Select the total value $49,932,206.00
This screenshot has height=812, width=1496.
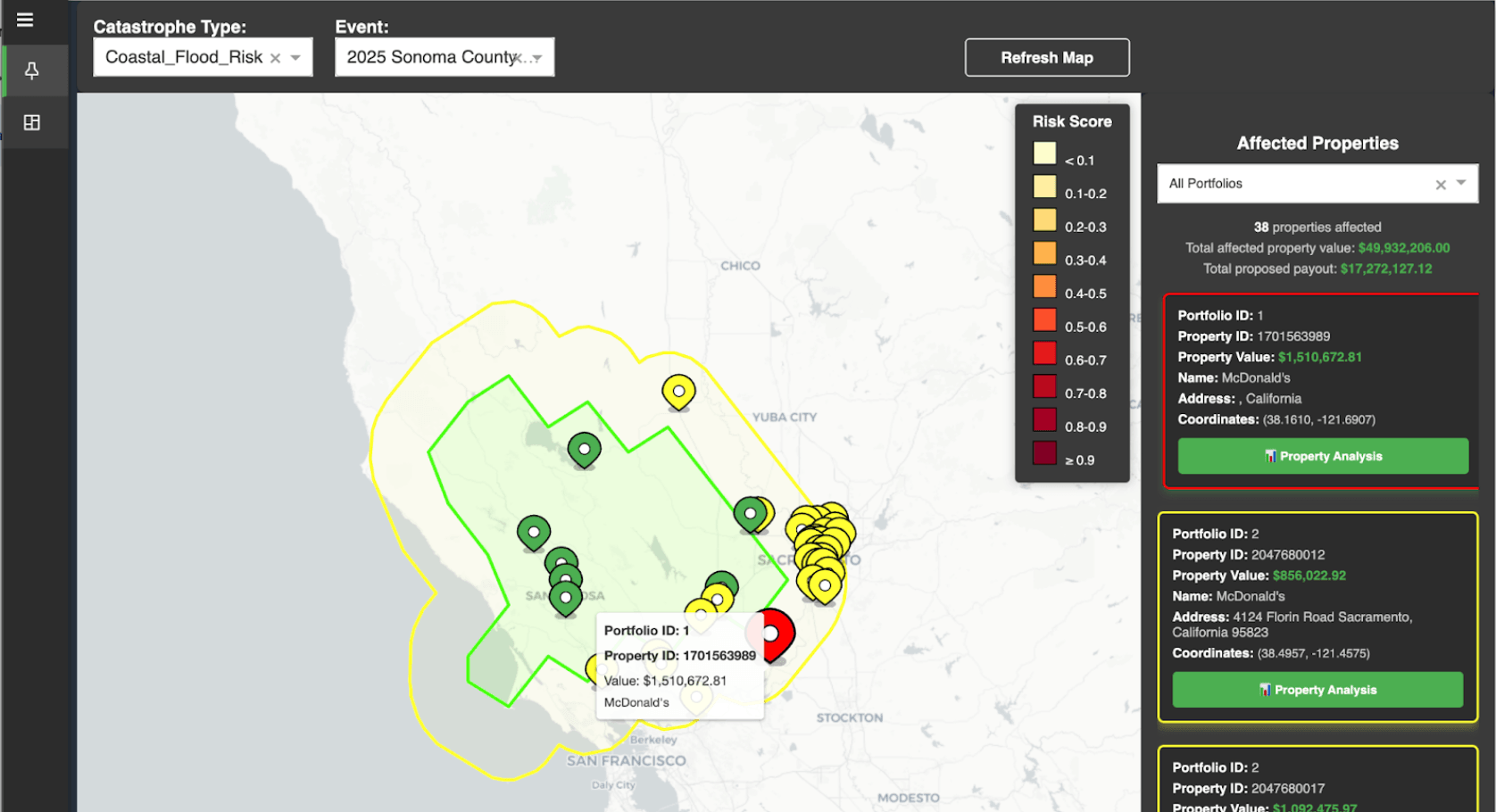coord(1404,248)
